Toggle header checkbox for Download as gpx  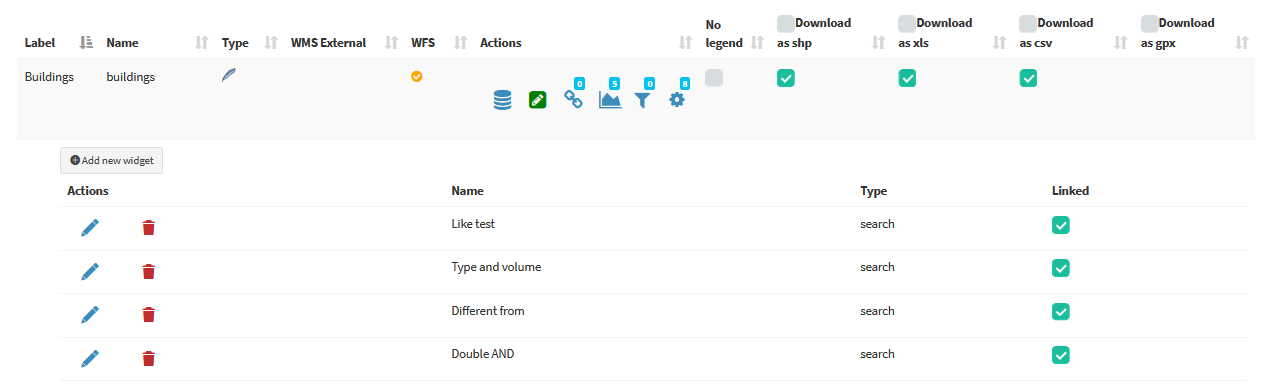pyautogui.click(x=1150, y=23)
